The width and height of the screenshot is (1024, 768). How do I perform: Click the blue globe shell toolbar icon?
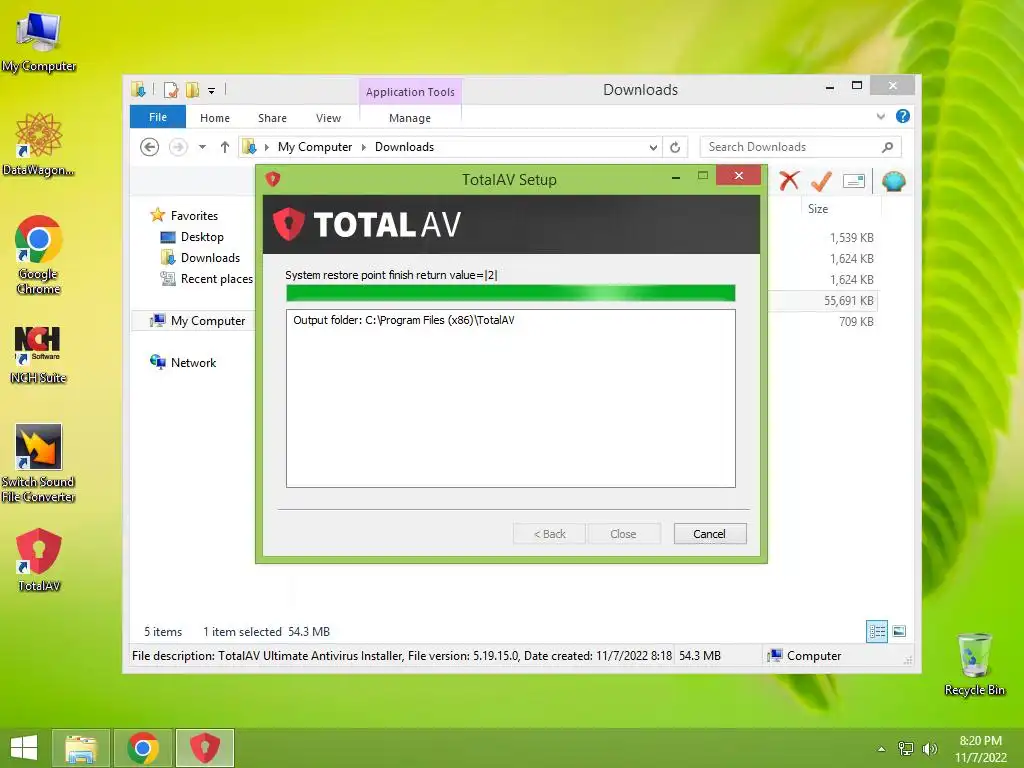point(893,181)
